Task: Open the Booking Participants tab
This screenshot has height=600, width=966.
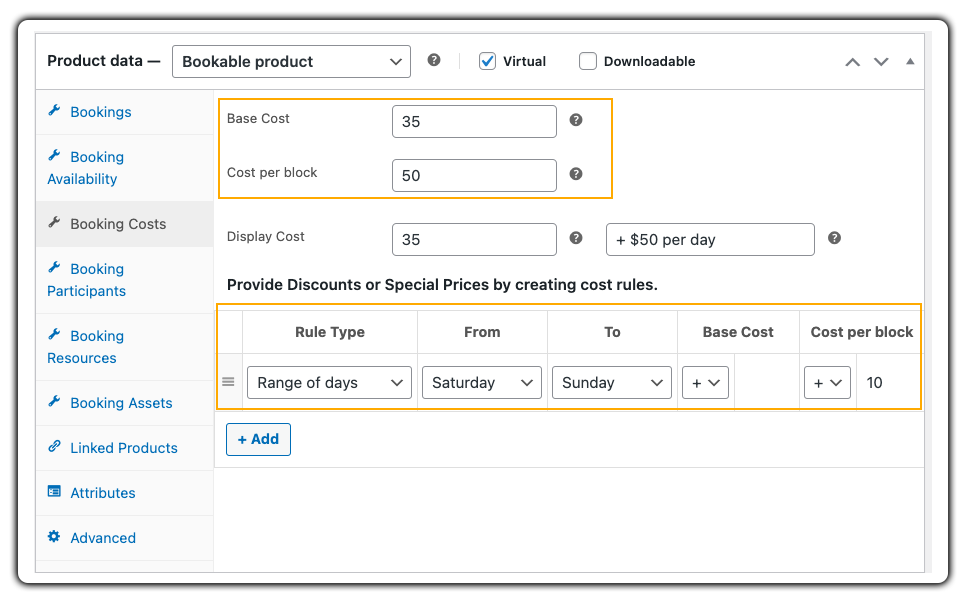Action: (124, 280)
